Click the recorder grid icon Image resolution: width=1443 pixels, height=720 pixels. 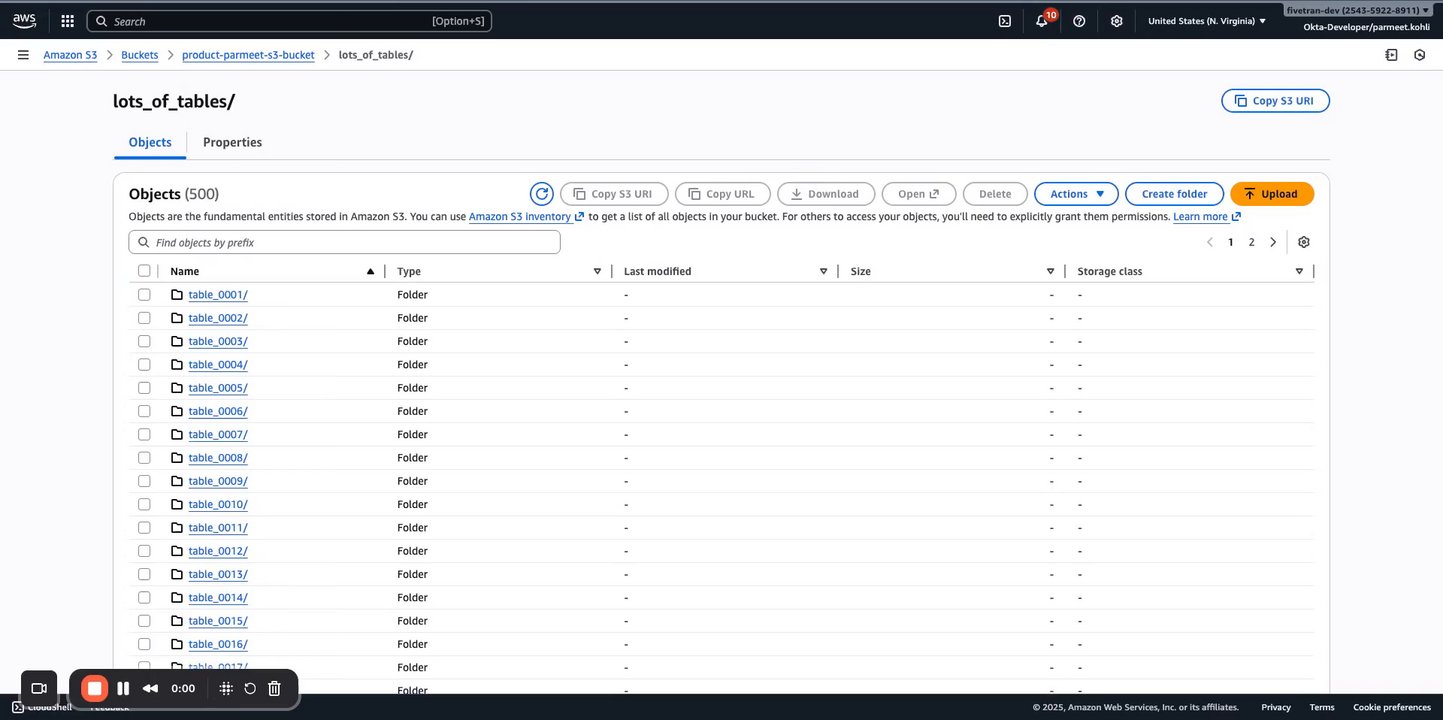click(x=226, y=688)
